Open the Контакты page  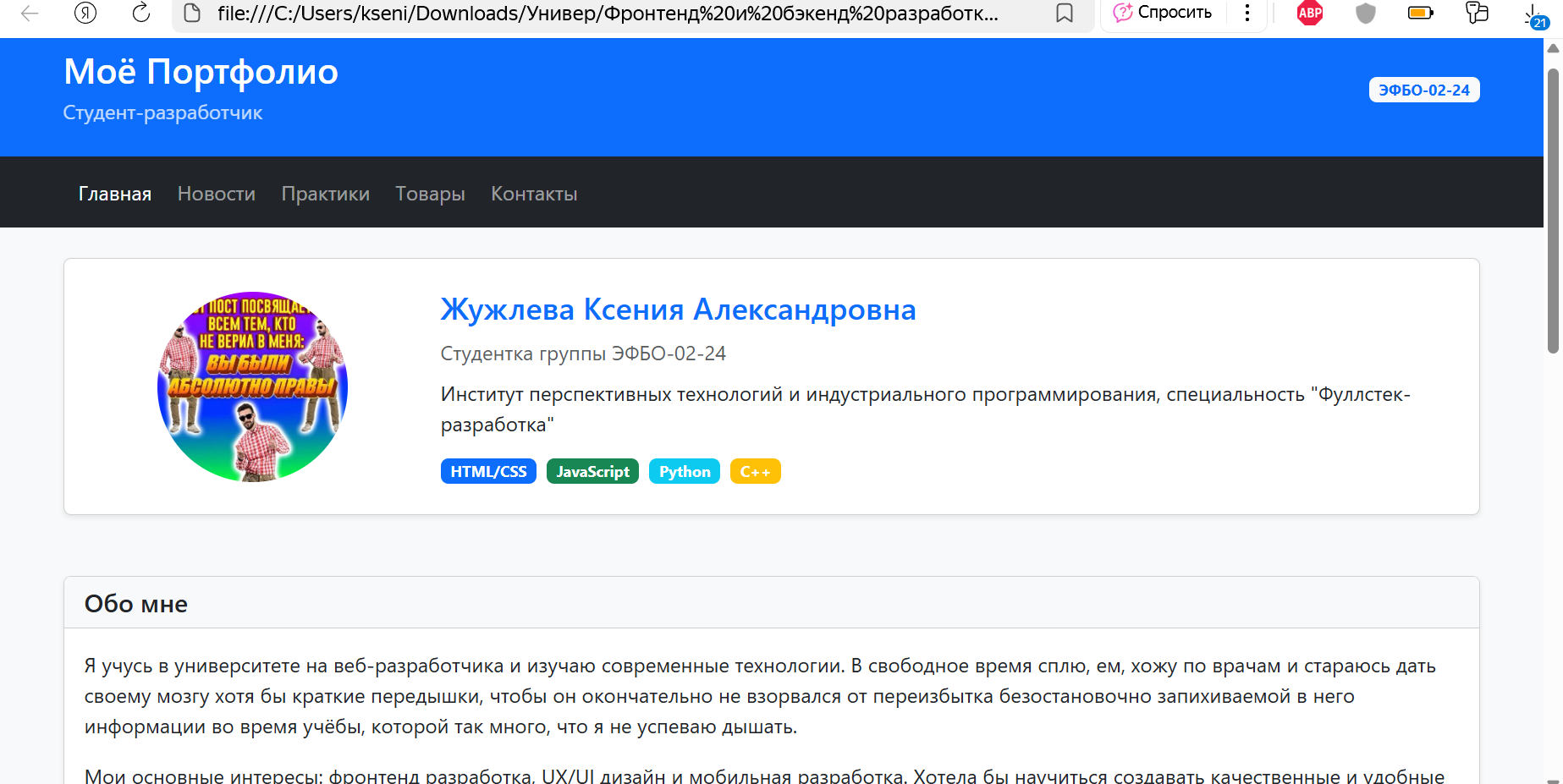(x=533, y=193)
